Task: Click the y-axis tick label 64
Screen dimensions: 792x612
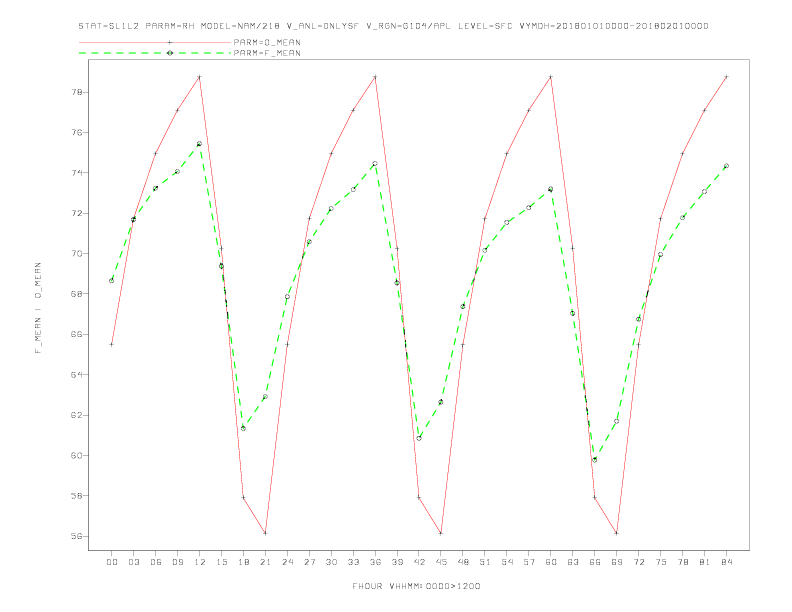Action: click(x=76, y=375)
